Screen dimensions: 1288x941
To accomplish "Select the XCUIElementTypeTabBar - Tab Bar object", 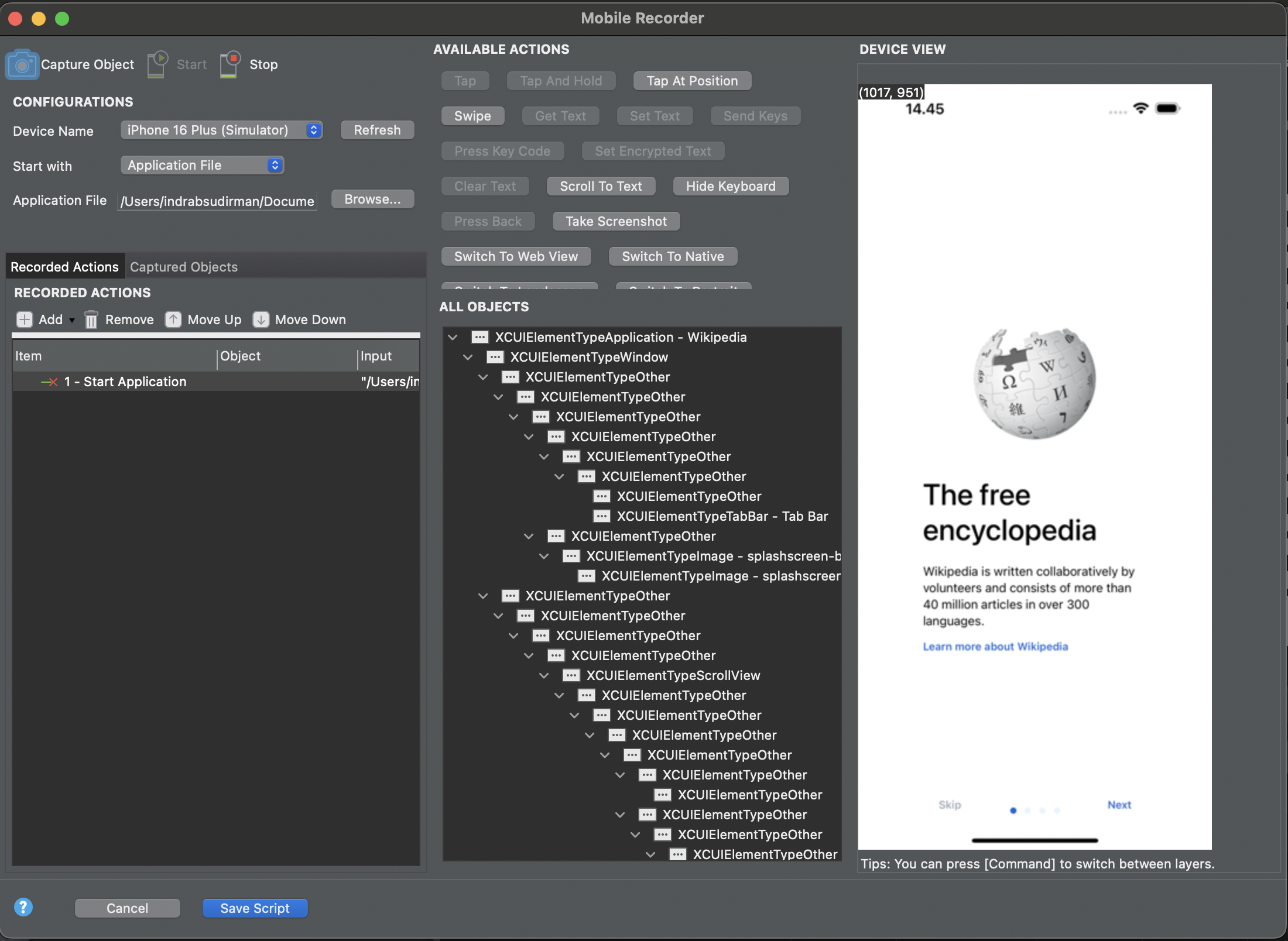I will [x=722, y=516].
